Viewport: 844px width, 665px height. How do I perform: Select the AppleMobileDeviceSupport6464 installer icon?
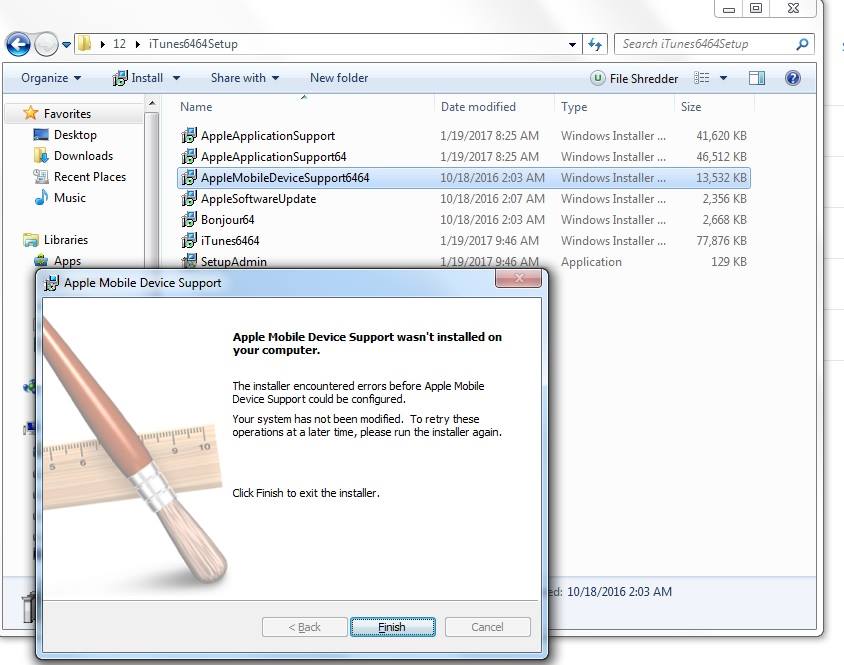click(189, 178)
